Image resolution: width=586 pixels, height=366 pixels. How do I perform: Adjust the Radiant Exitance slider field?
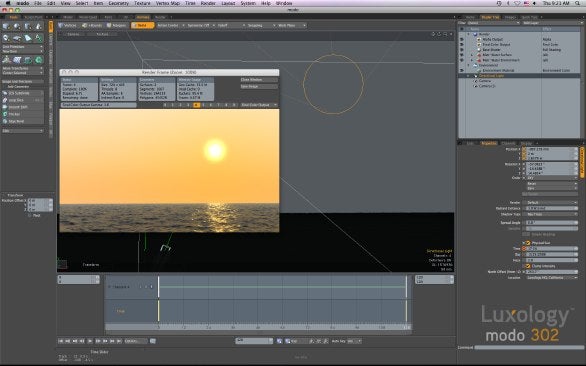pyautogui.click(x=552, y=208)
